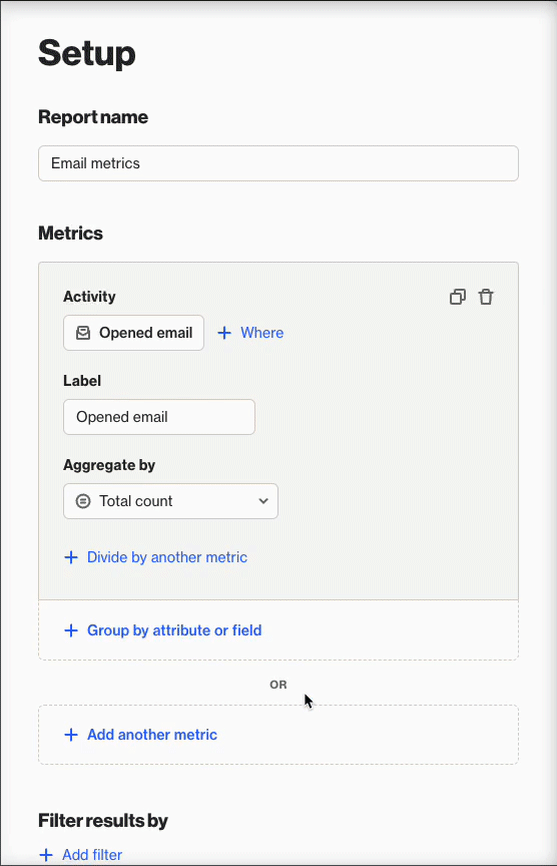Image resolution: width=557 pixels, height=866 pixels.
Task: Click the Activity label
Action: (x=89, y=297)
